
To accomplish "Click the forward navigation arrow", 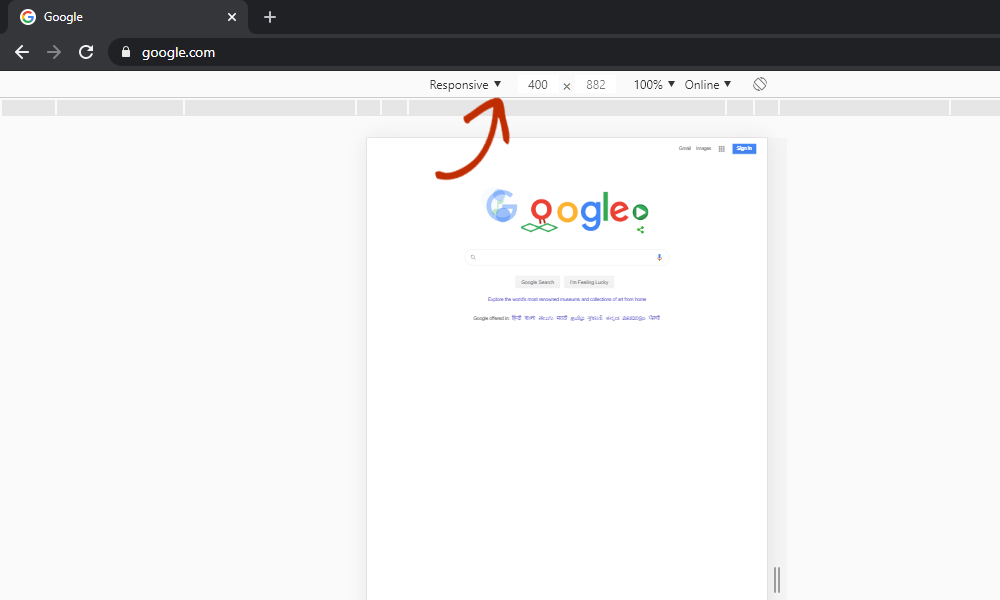I will (54, 52).
